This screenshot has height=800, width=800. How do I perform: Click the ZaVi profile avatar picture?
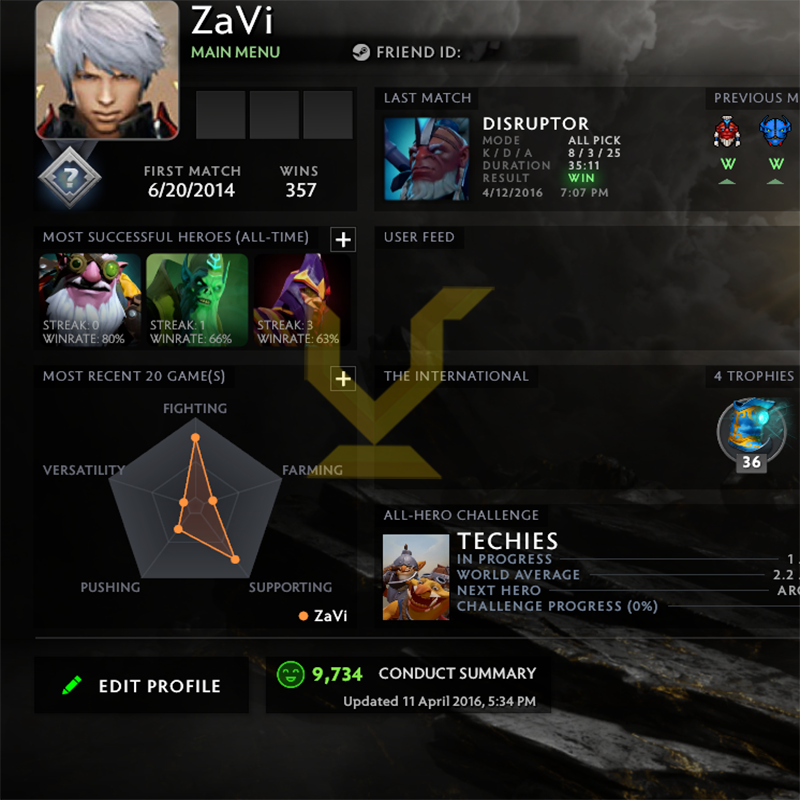(x=107, y=70)
